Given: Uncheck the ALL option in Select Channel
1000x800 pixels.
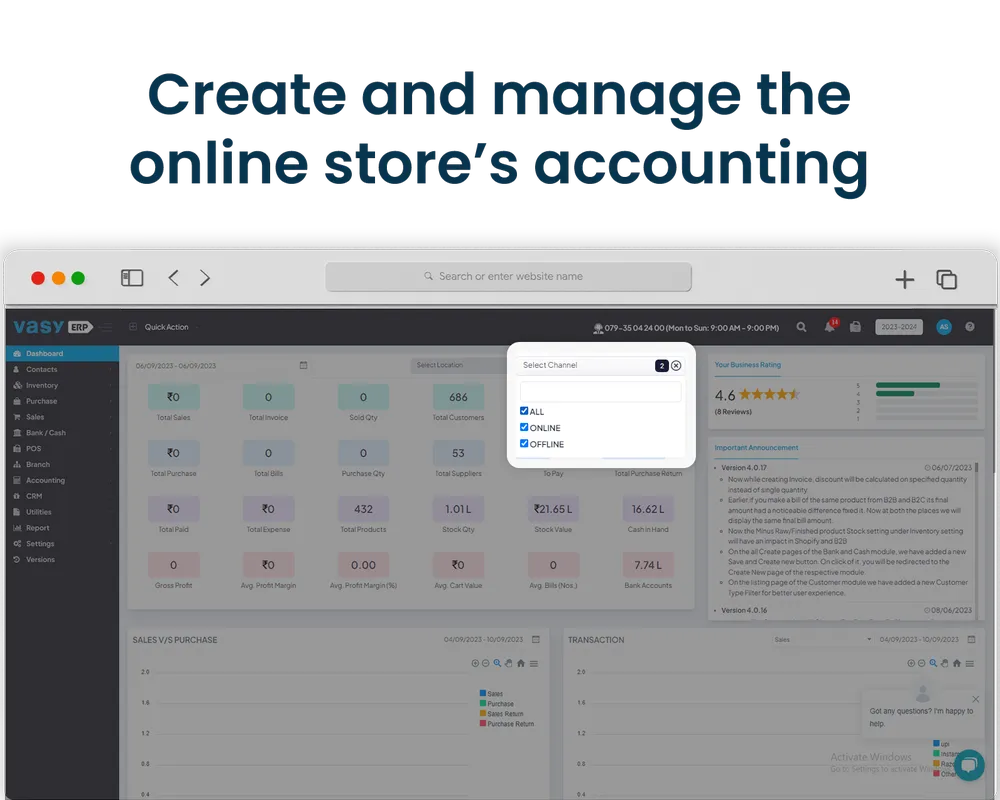Looking at the screenshot, I should [524, 411].
